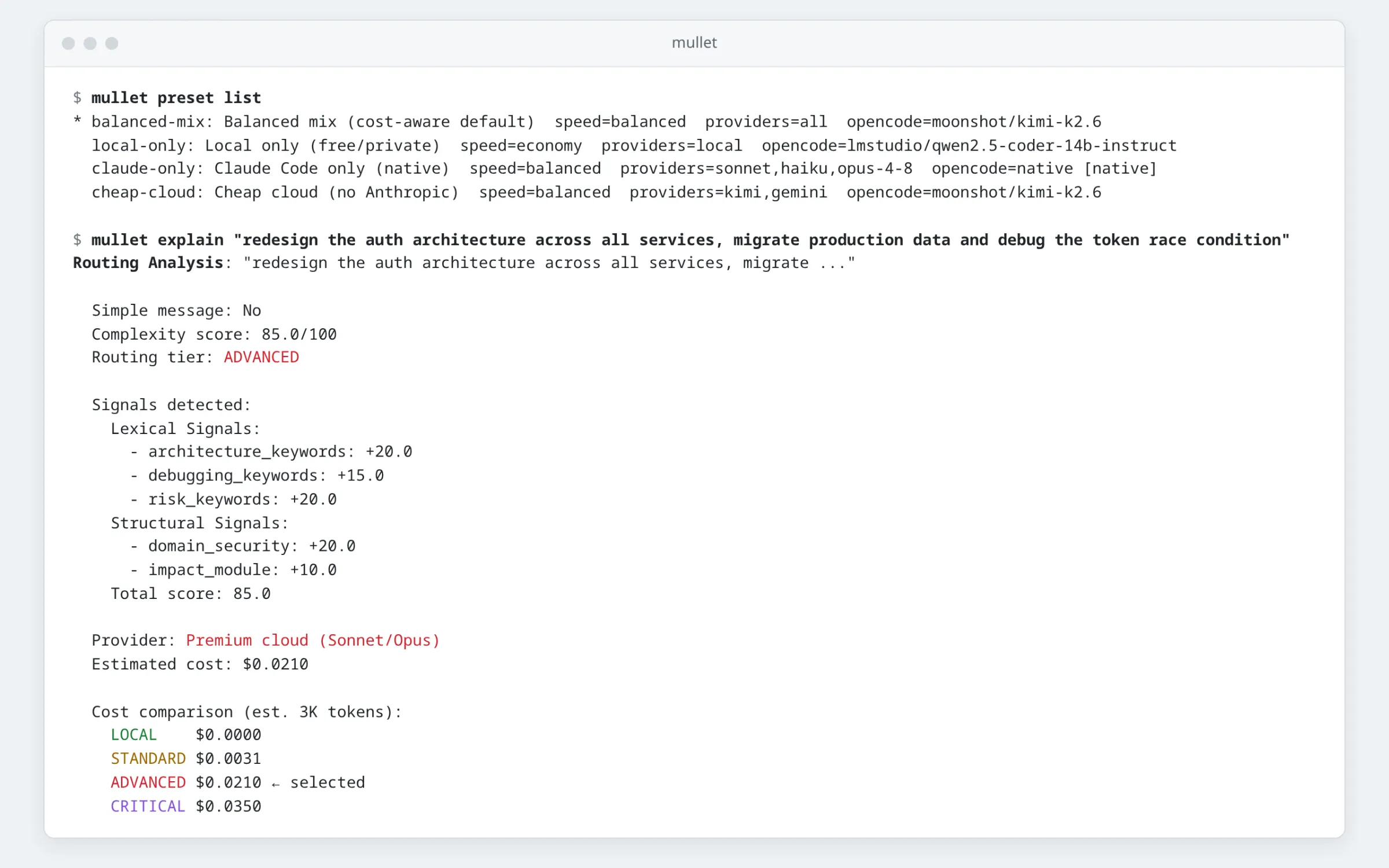Click the third maximize window dot
Image resolution: width=1389 pixels, height=868 pixels.
click(112, 43)
